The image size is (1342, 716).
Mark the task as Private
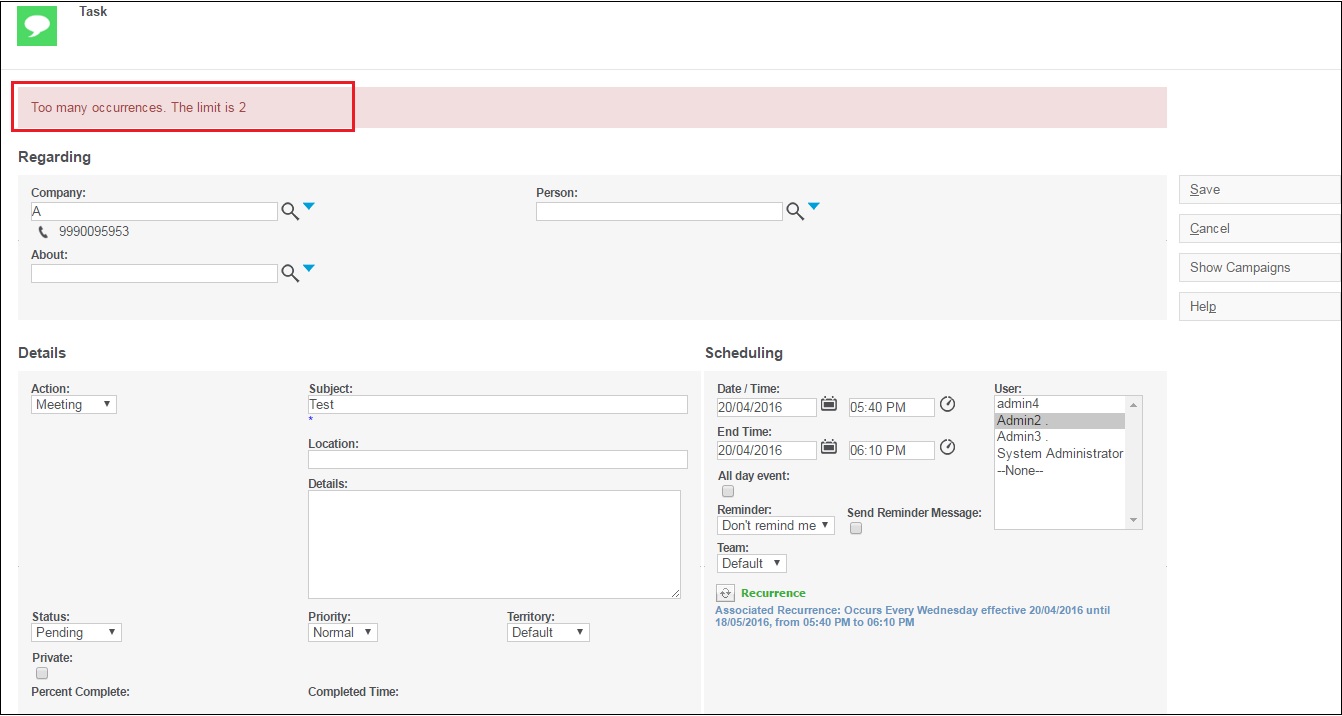pos(42,674)
